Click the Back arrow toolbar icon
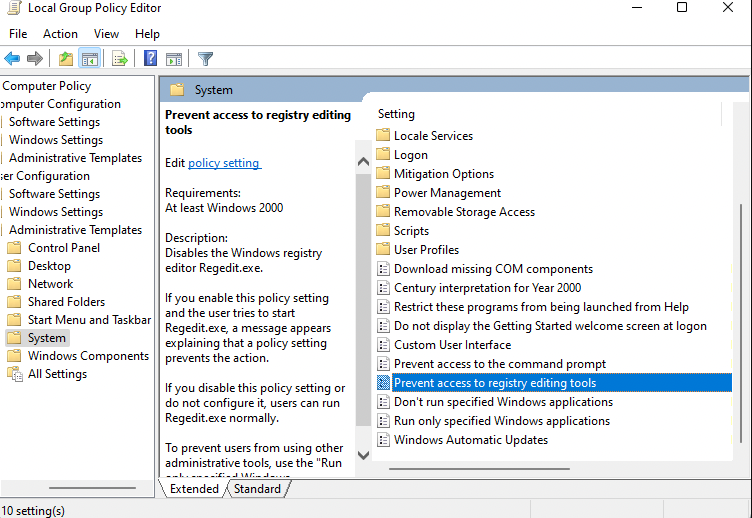Image resolution: width=752 pixels, height=518 pixels. point(12,59)
